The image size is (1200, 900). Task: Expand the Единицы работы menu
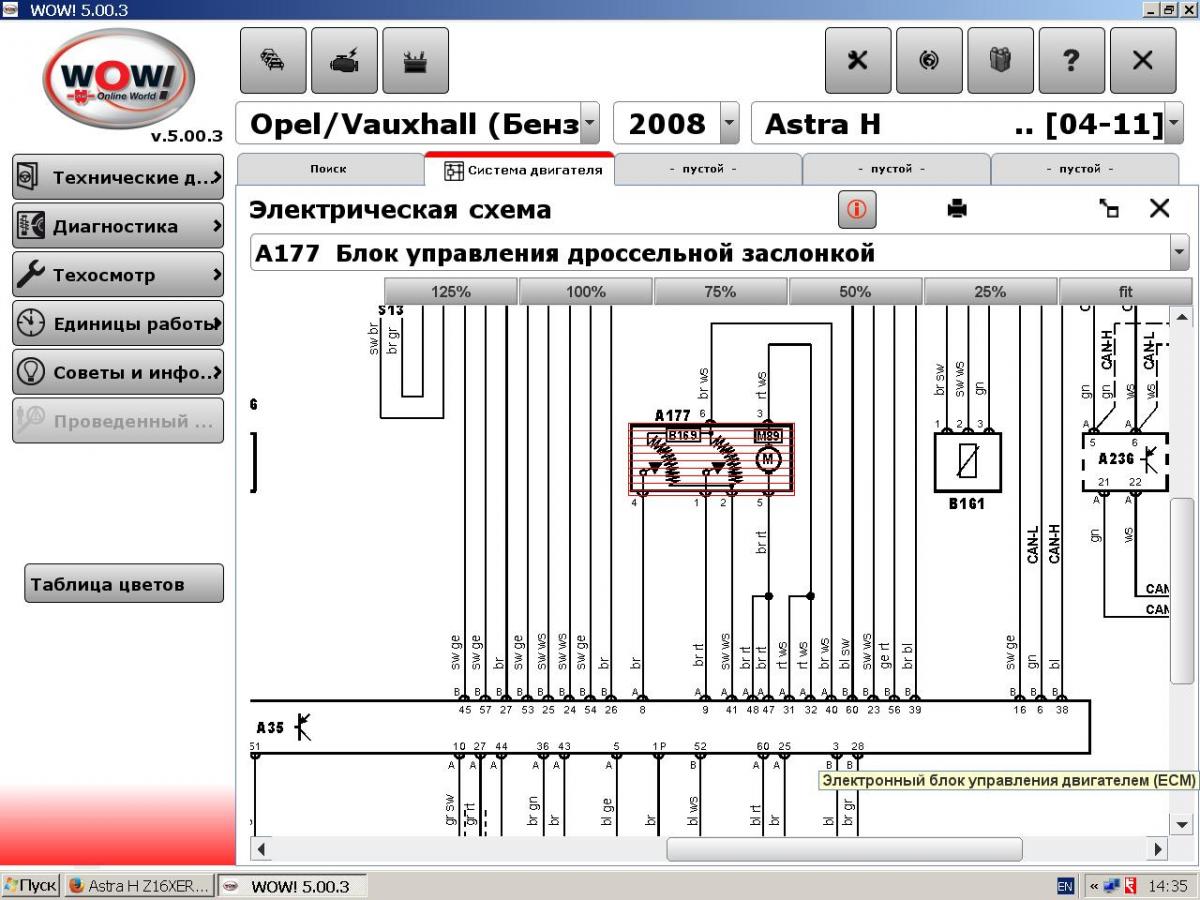118,324
